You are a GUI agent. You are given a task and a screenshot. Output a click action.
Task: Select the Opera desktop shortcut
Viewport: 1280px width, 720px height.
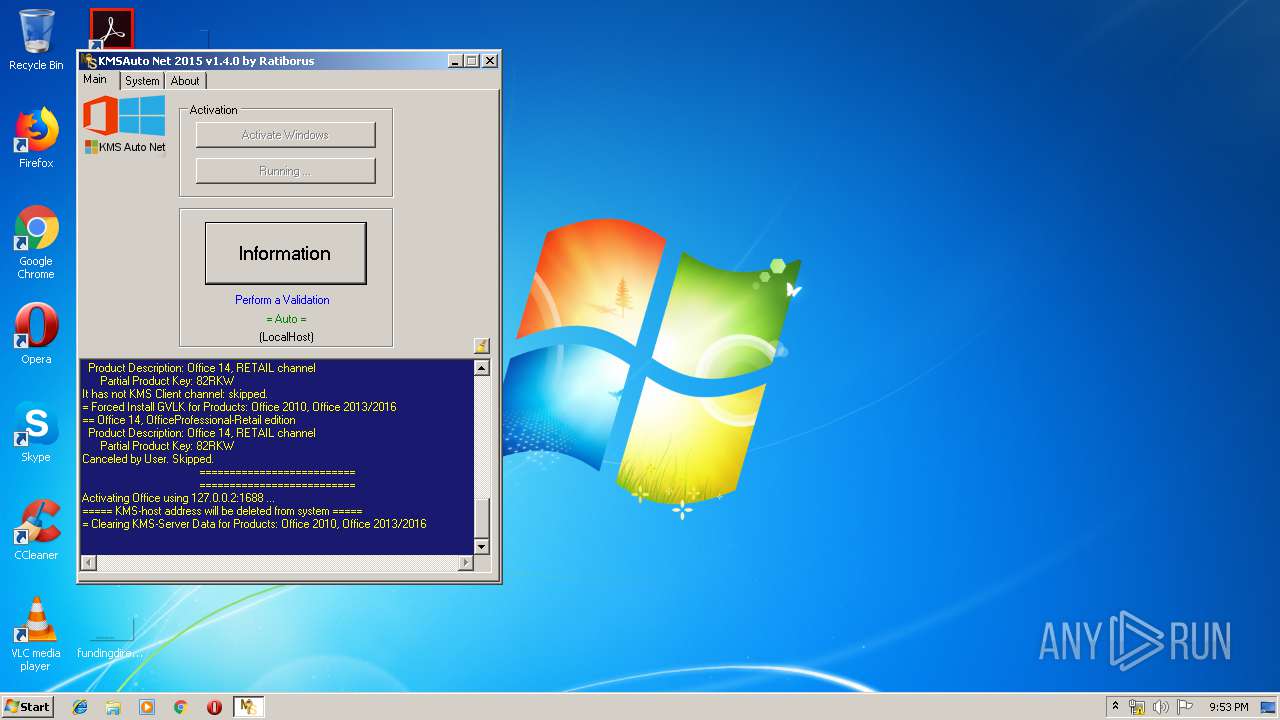(x=36, y=334)
